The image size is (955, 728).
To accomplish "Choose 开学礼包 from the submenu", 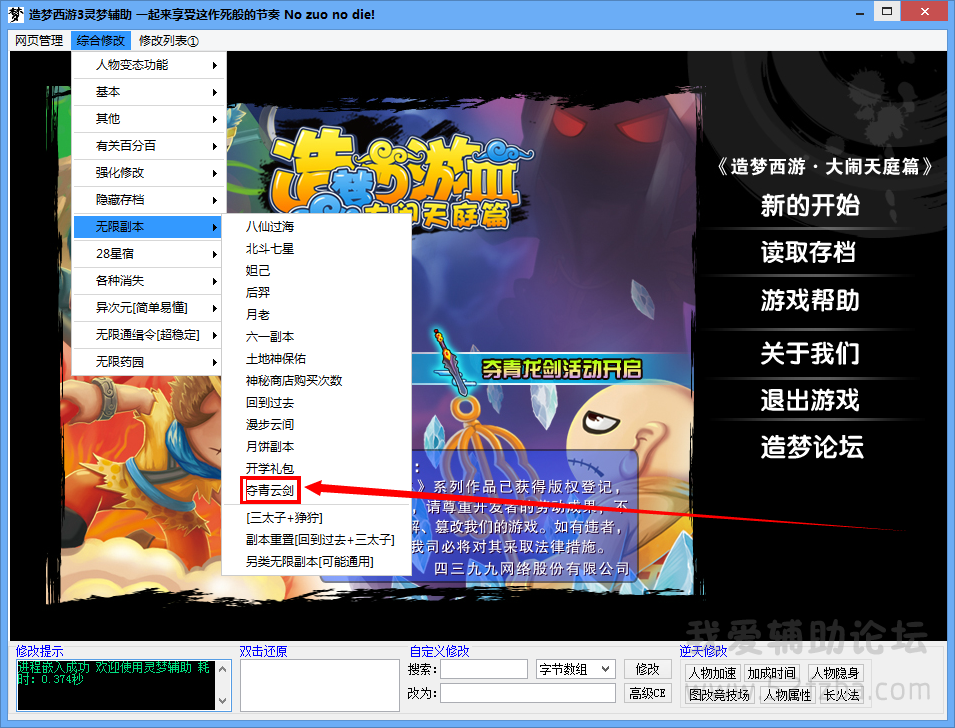I will point(317,468).
